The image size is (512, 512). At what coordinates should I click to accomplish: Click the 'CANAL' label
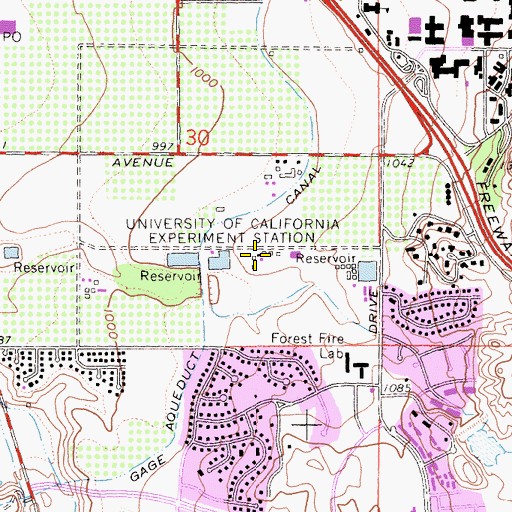click(303, 185)
